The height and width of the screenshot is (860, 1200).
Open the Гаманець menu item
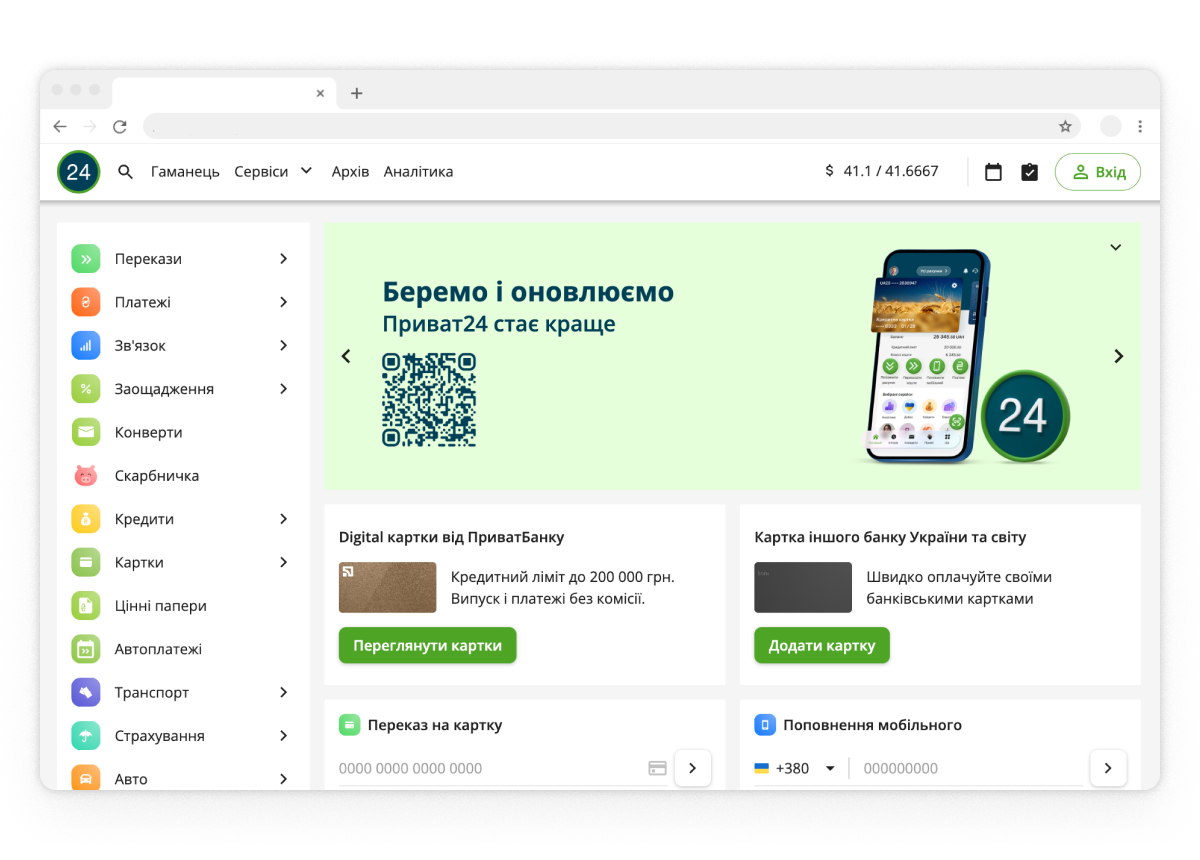point(185,172)
